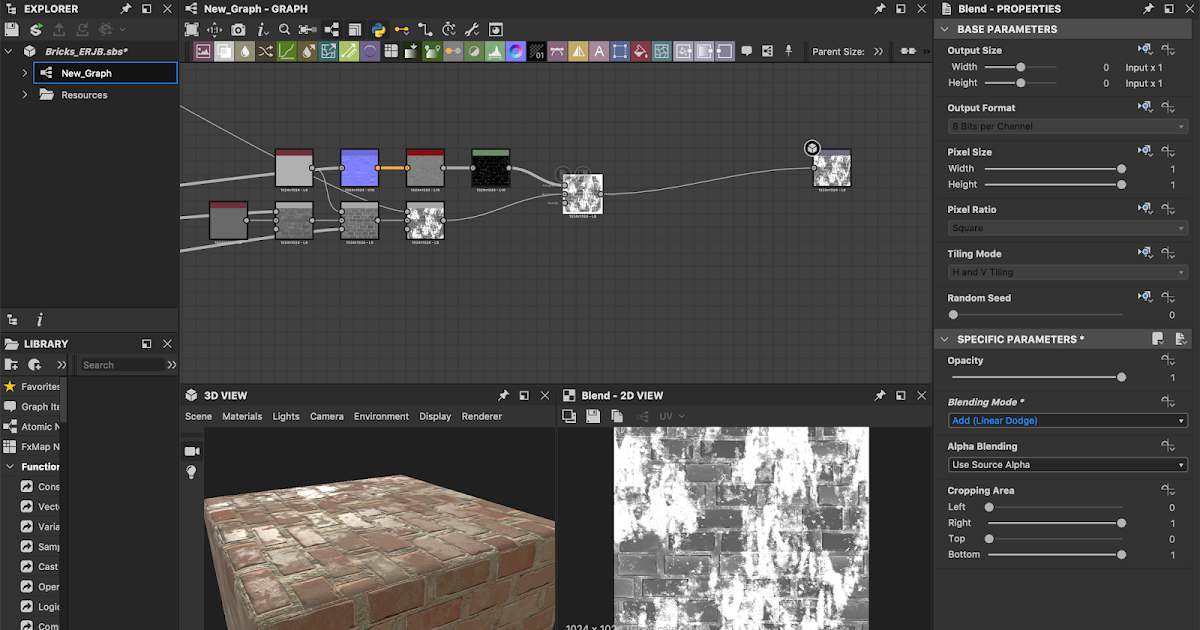Adjust the Random Seed slider

point(953,314)
